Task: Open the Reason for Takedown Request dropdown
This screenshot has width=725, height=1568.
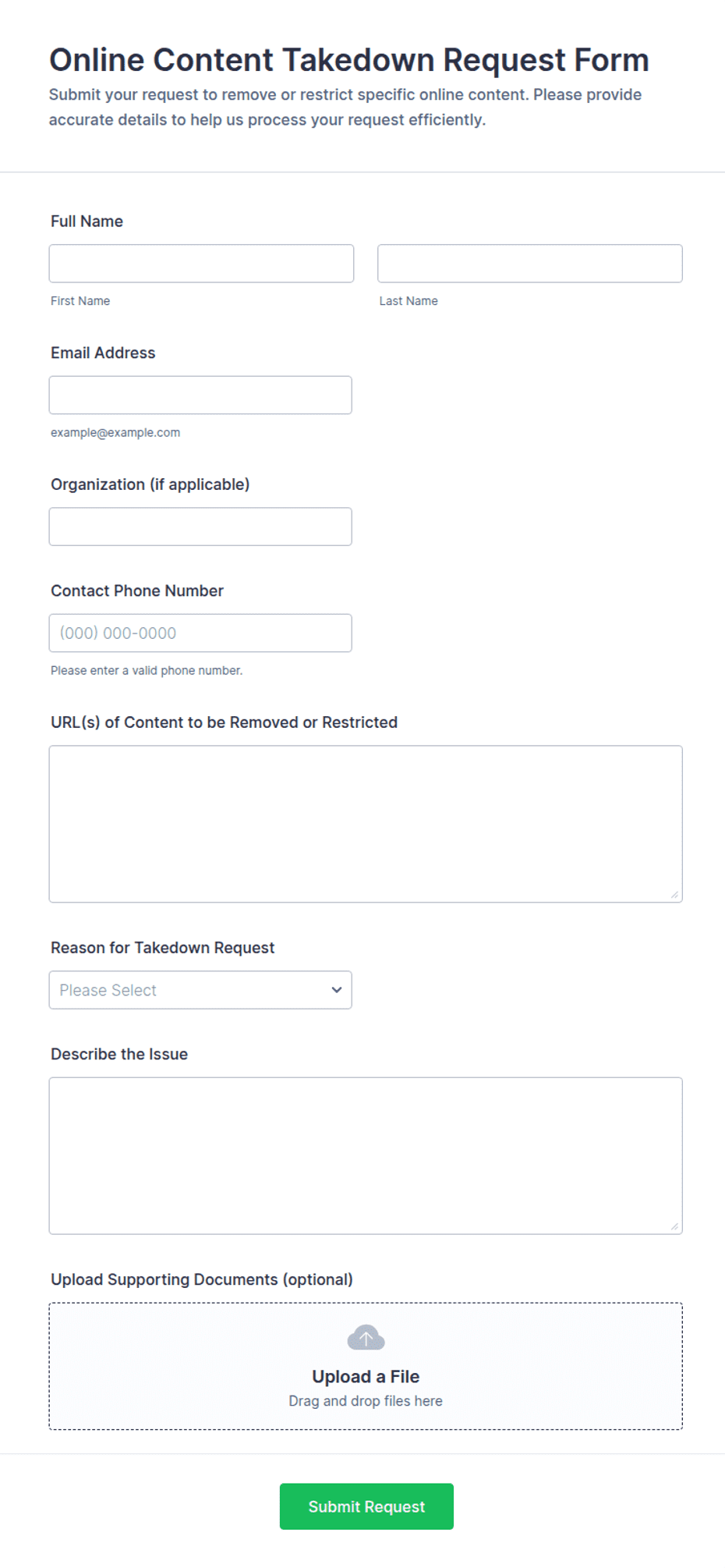Action: click(x=200, y=990)
